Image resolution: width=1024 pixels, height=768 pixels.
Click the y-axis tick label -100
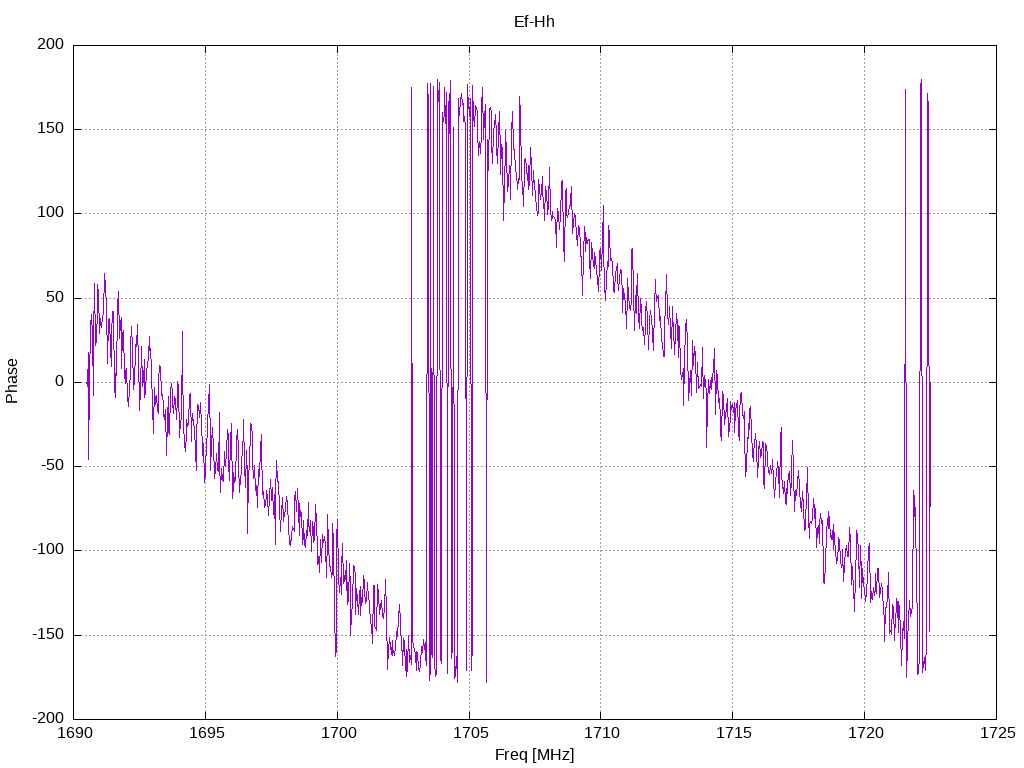point(48,550)
